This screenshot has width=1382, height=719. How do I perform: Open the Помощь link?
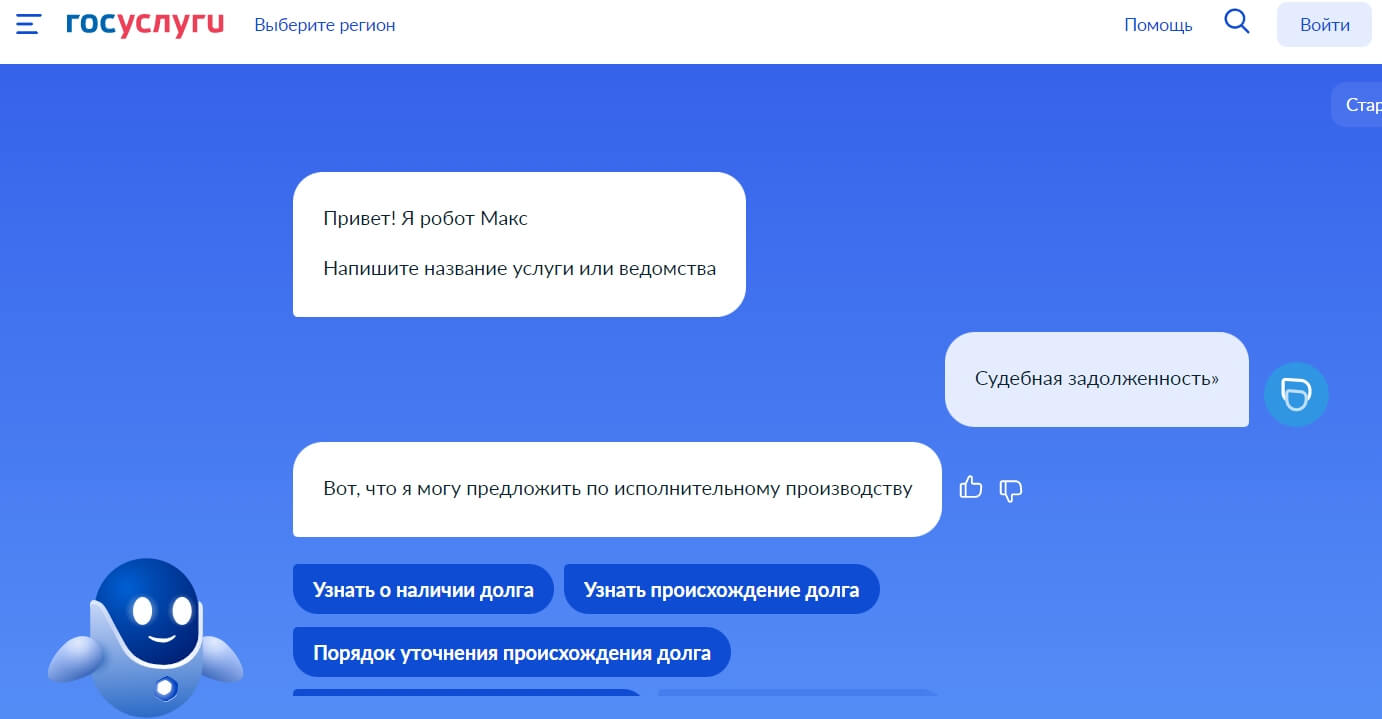(1158, 25)
